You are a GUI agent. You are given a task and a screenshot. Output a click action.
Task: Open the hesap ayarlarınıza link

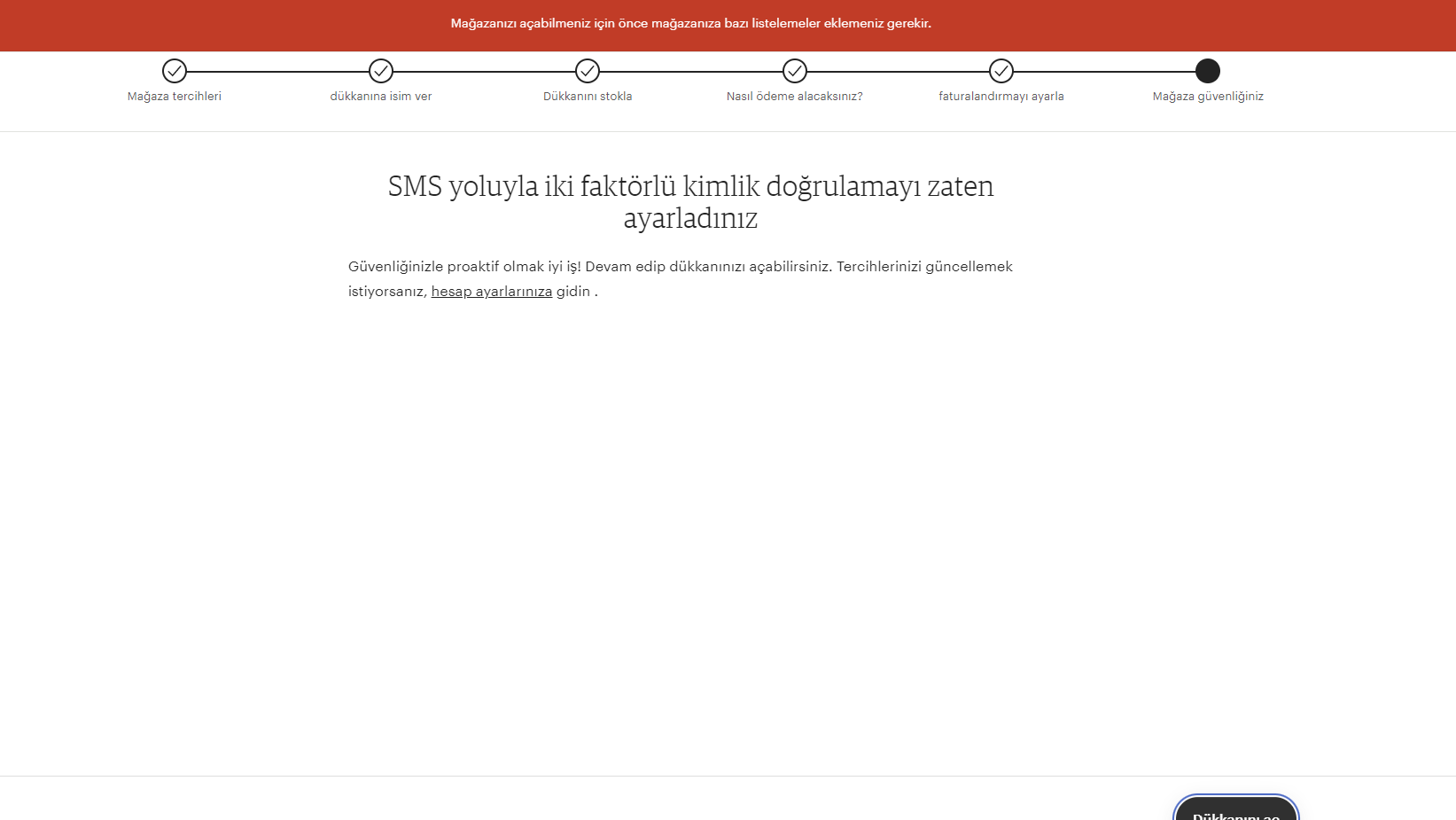pos(492,292)
